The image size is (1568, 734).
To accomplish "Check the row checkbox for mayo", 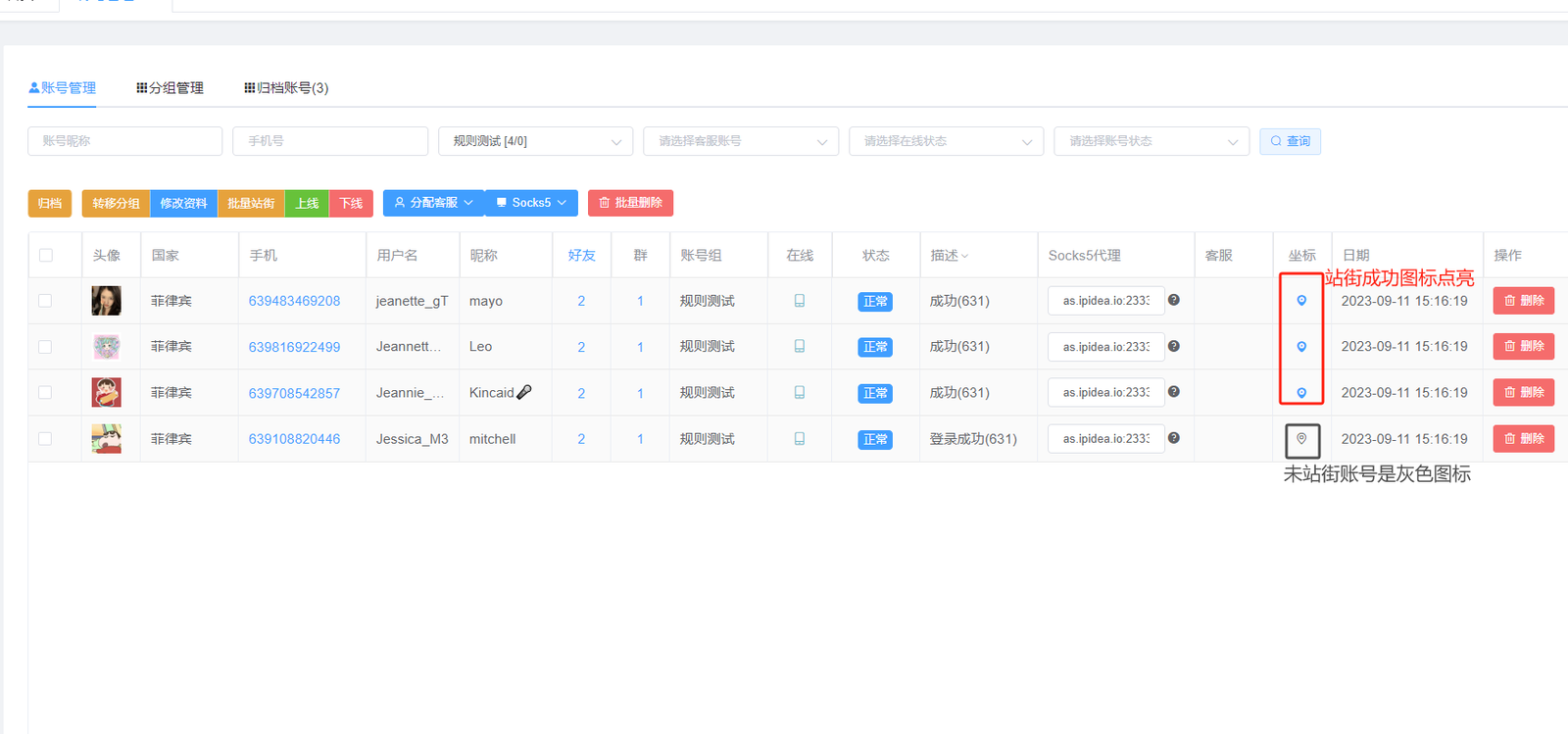I will (x=45, y=301).
